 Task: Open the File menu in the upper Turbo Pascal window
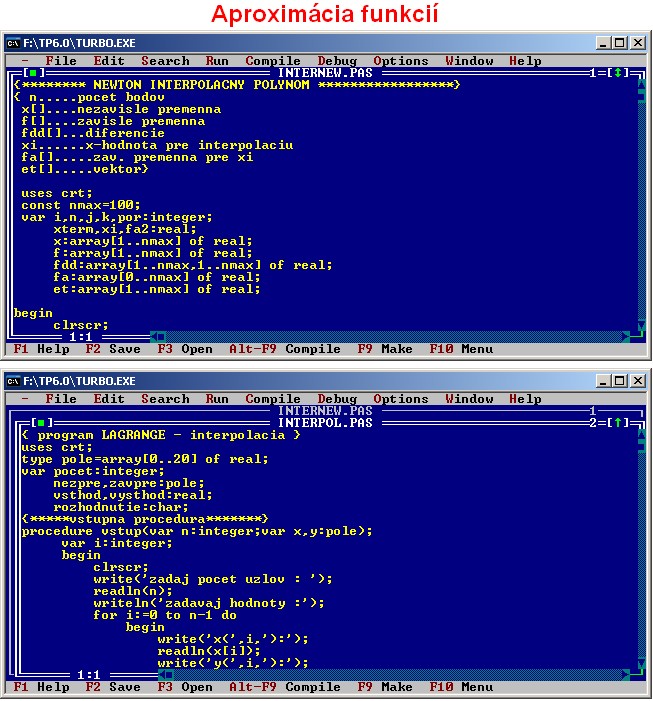coord(61,61)
